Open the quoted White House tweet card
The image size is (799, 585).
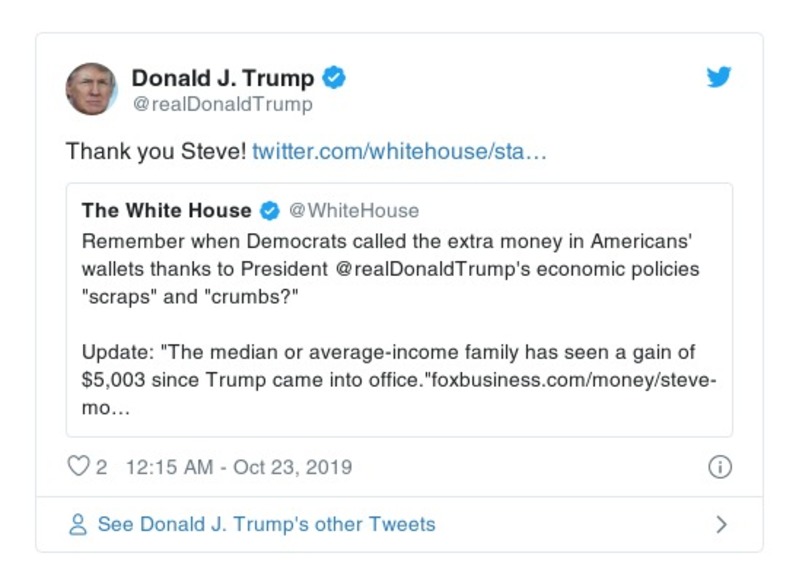point(399,330)
